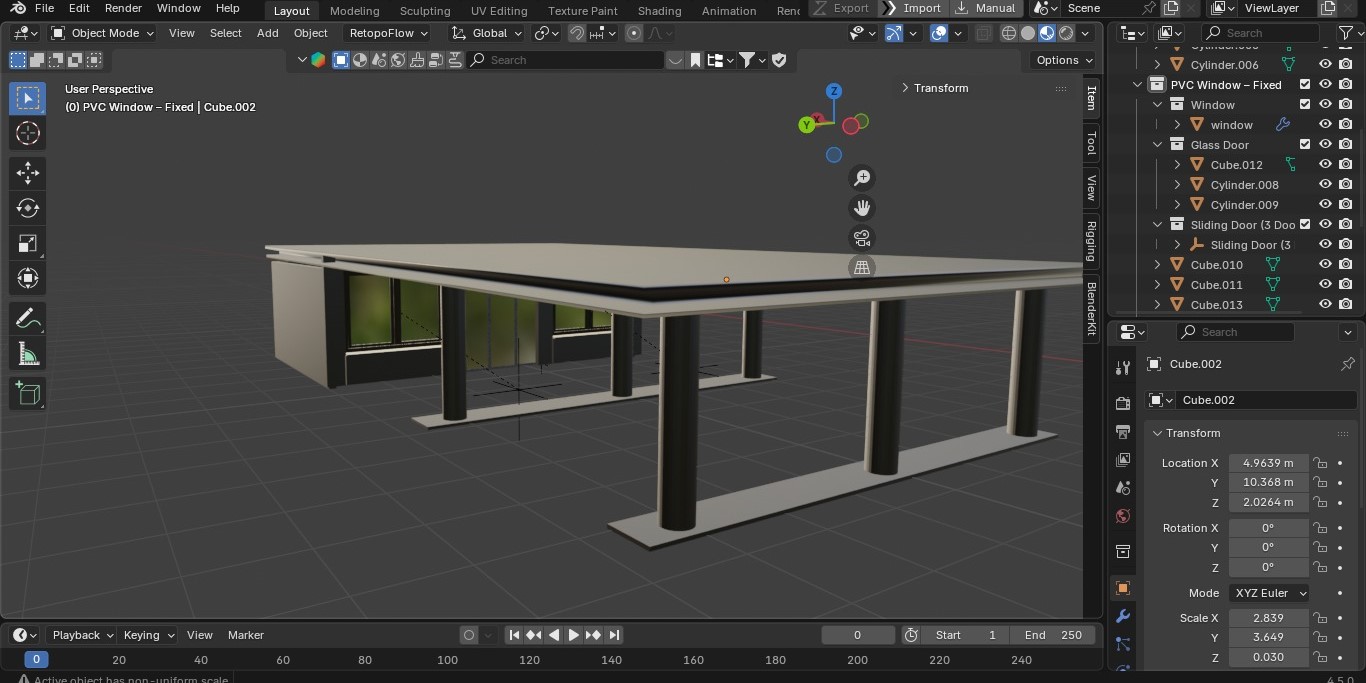The width and height of the screenshot is (1366, 683).
Task: Select the Rotate tool
Action: [x=28, y=208]
